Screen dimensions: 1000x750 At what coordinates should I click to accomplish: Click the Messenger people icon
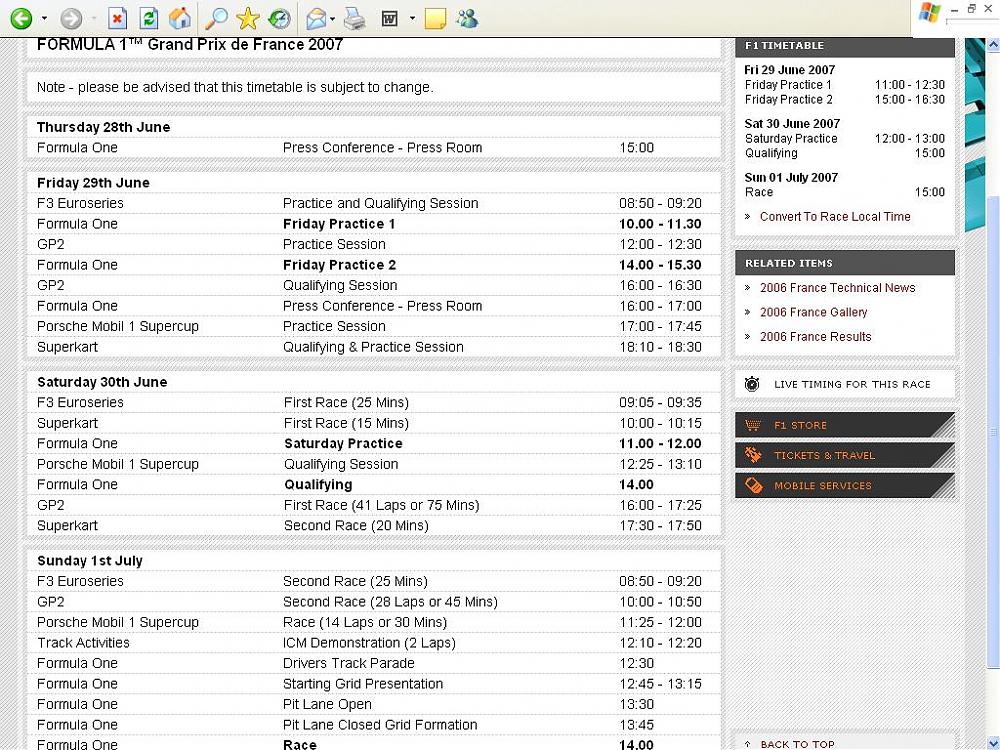467,18
